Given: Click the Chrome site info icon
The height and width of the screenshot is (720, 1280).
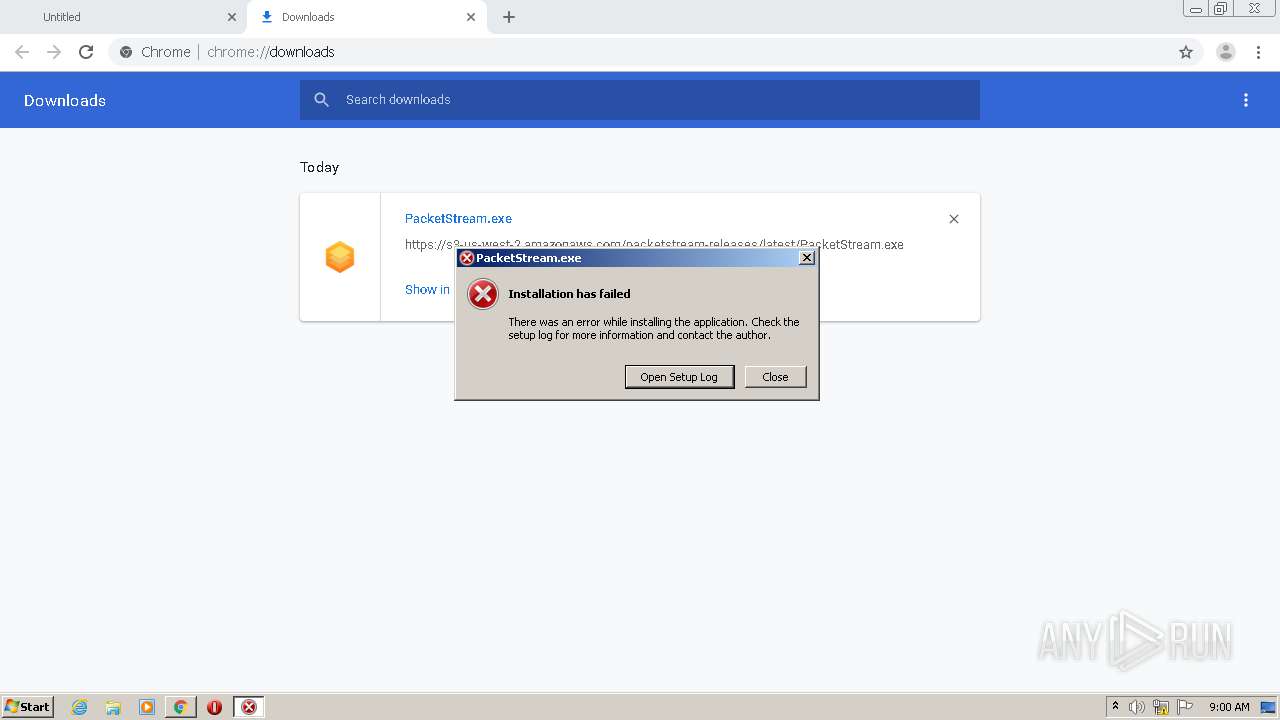Looking at the screenshot, I should [x=126, y=52].
